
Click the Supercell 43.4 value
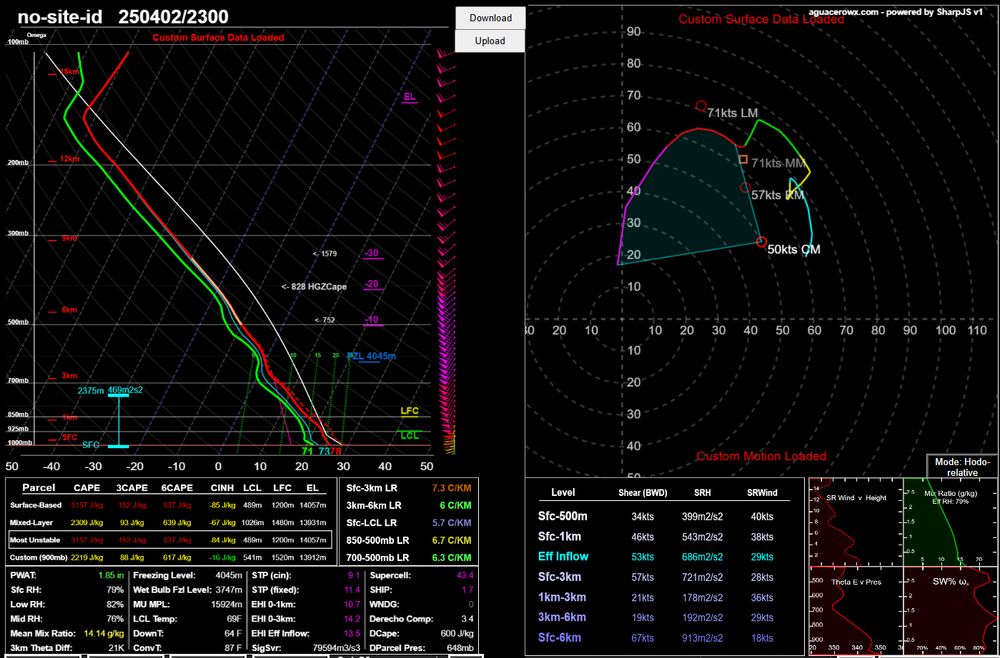pos(465,575)
